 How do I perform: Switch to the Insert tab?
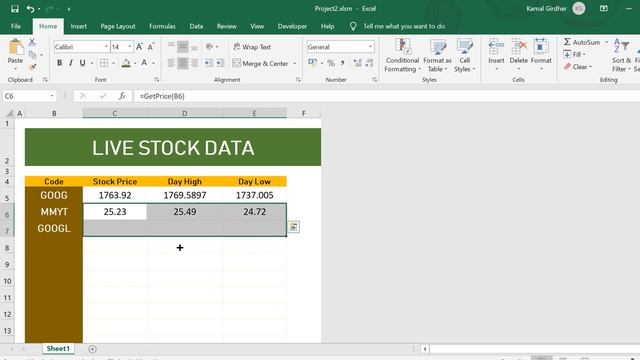point(78,26)
